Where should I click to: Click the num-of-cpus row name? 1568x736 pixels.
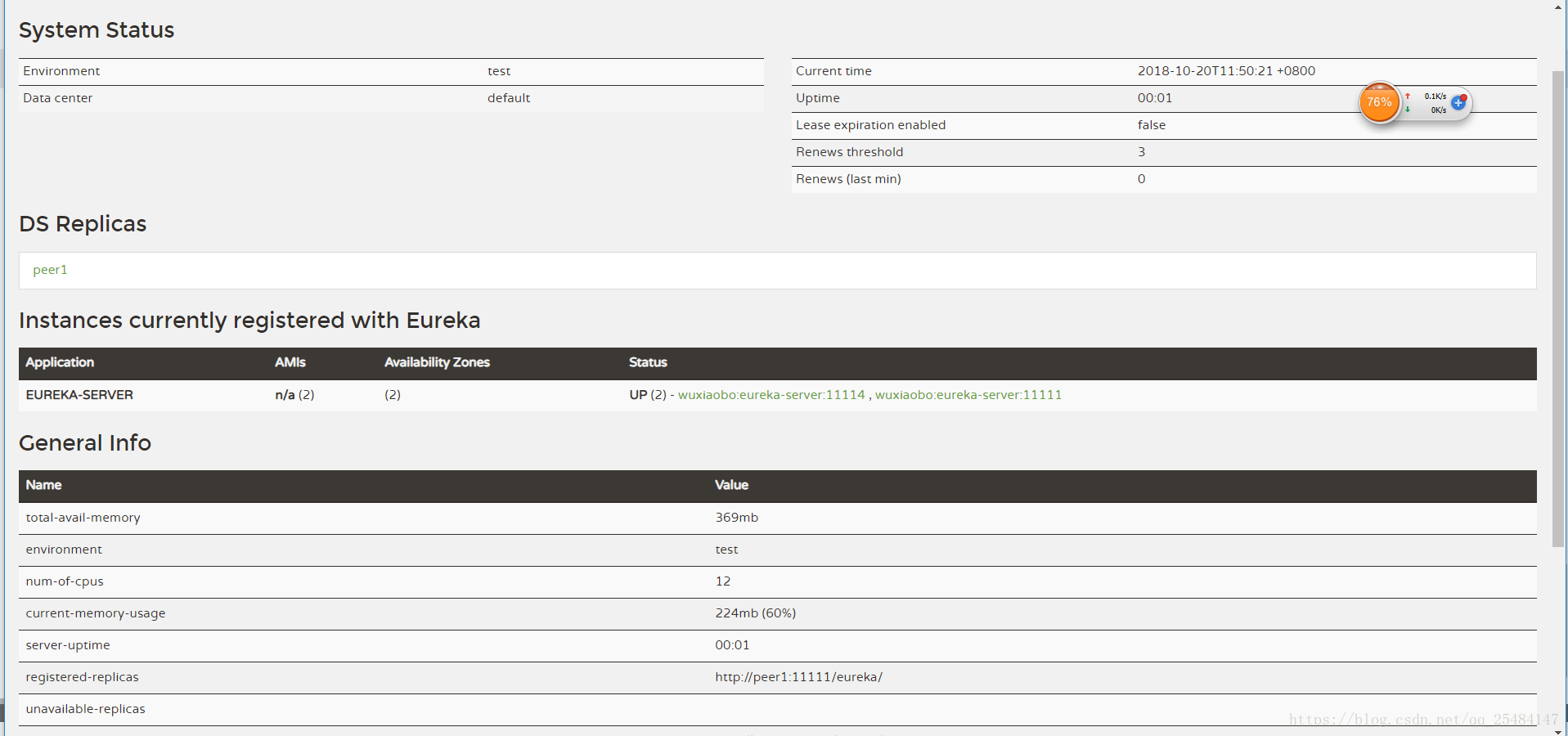pyautogui.click(x=65, y=581)
